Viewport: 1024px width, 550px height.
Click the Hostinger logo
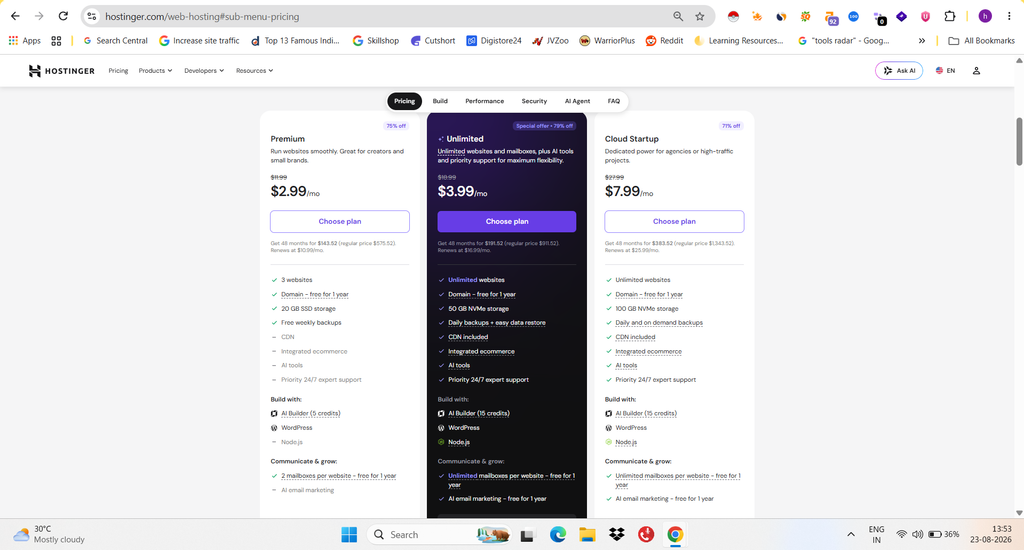tap(62, 71)
